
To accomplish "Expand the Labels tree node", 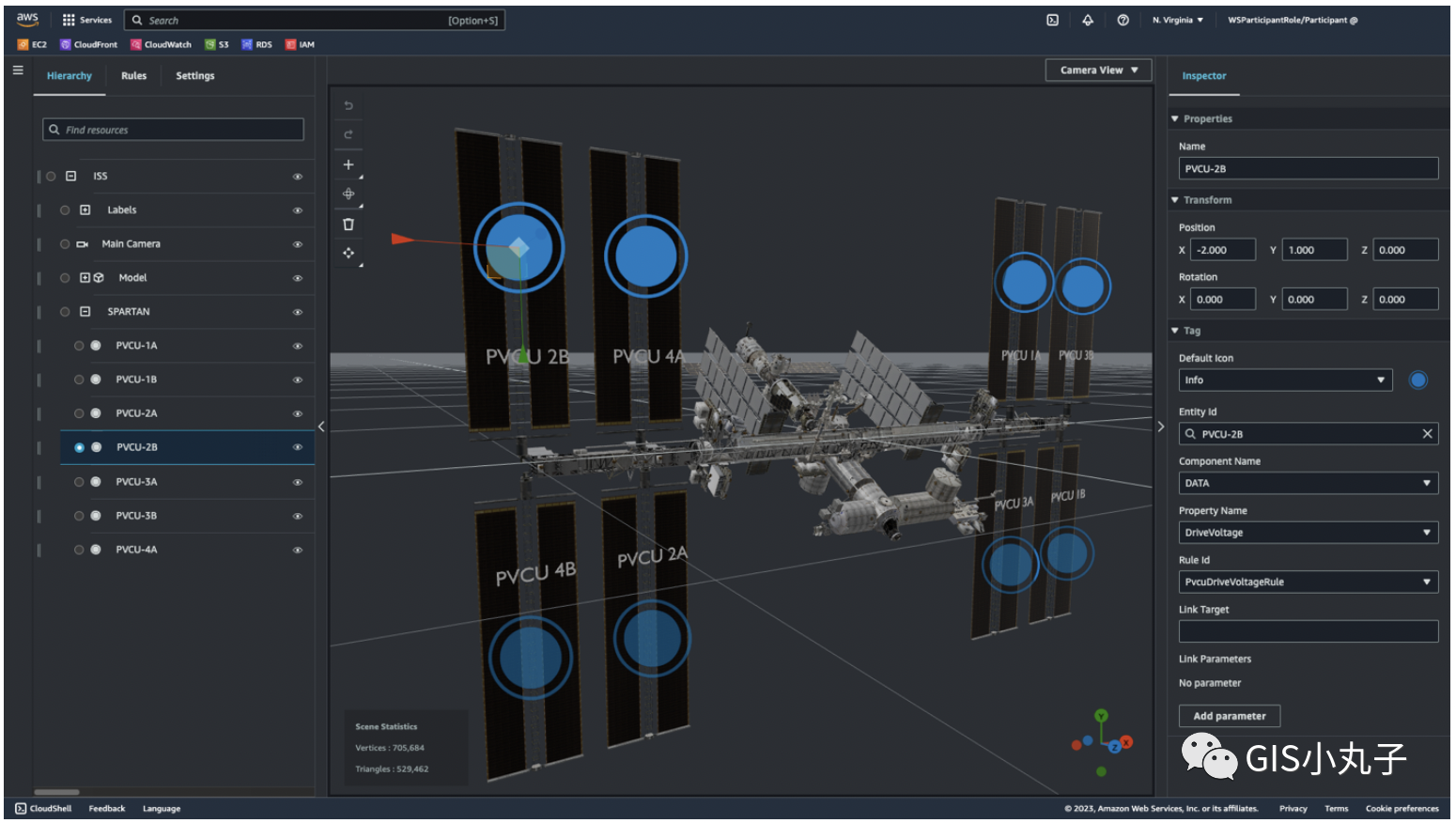I will (85, 210).
